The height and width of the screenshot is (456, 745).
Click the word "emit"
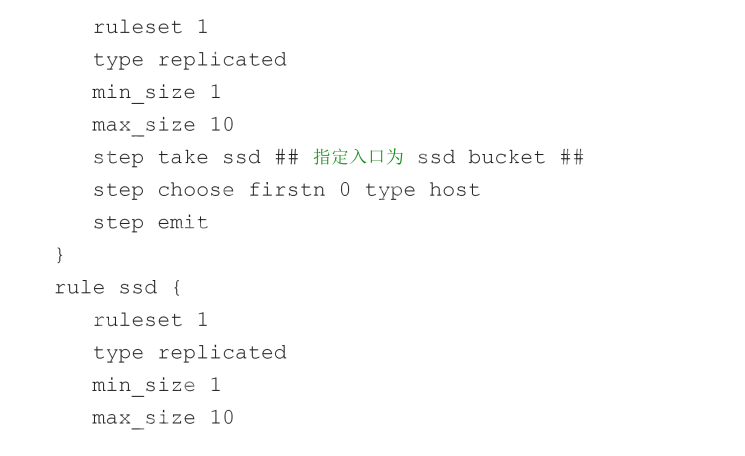coord(183,222)
